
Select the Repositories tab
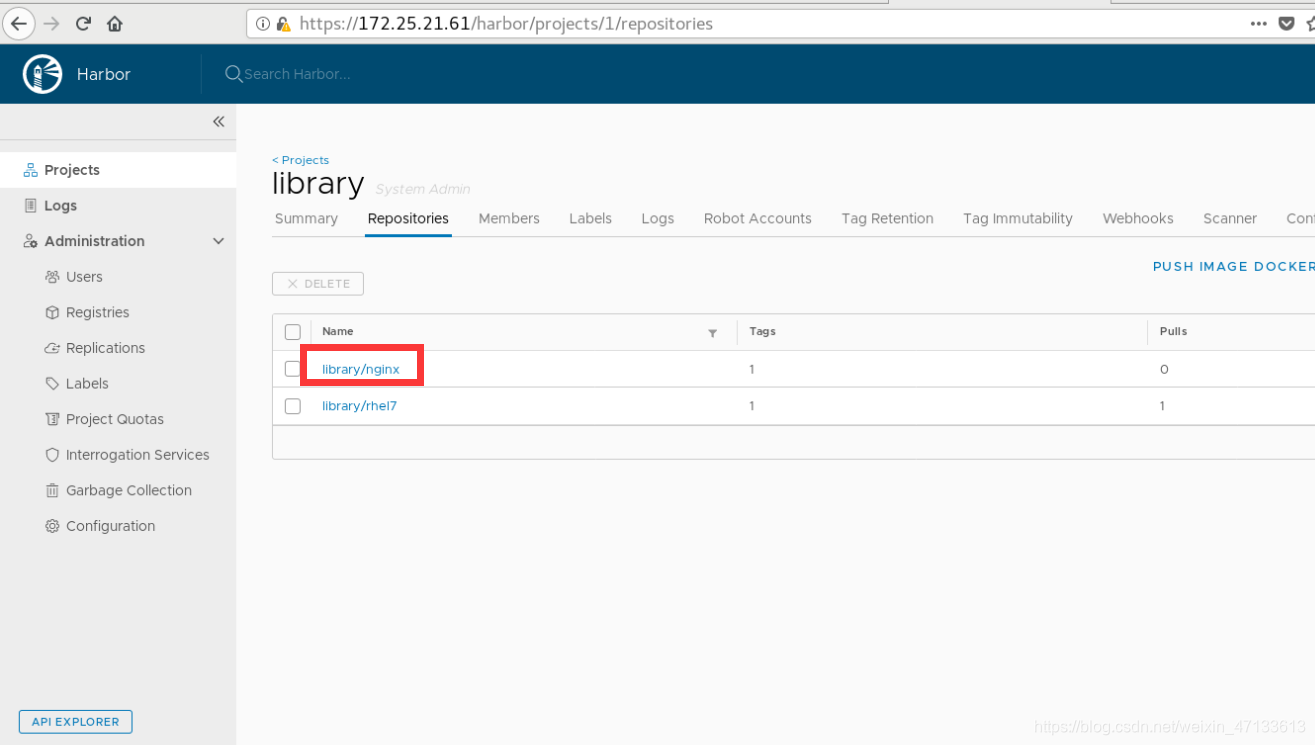(408, 218)
